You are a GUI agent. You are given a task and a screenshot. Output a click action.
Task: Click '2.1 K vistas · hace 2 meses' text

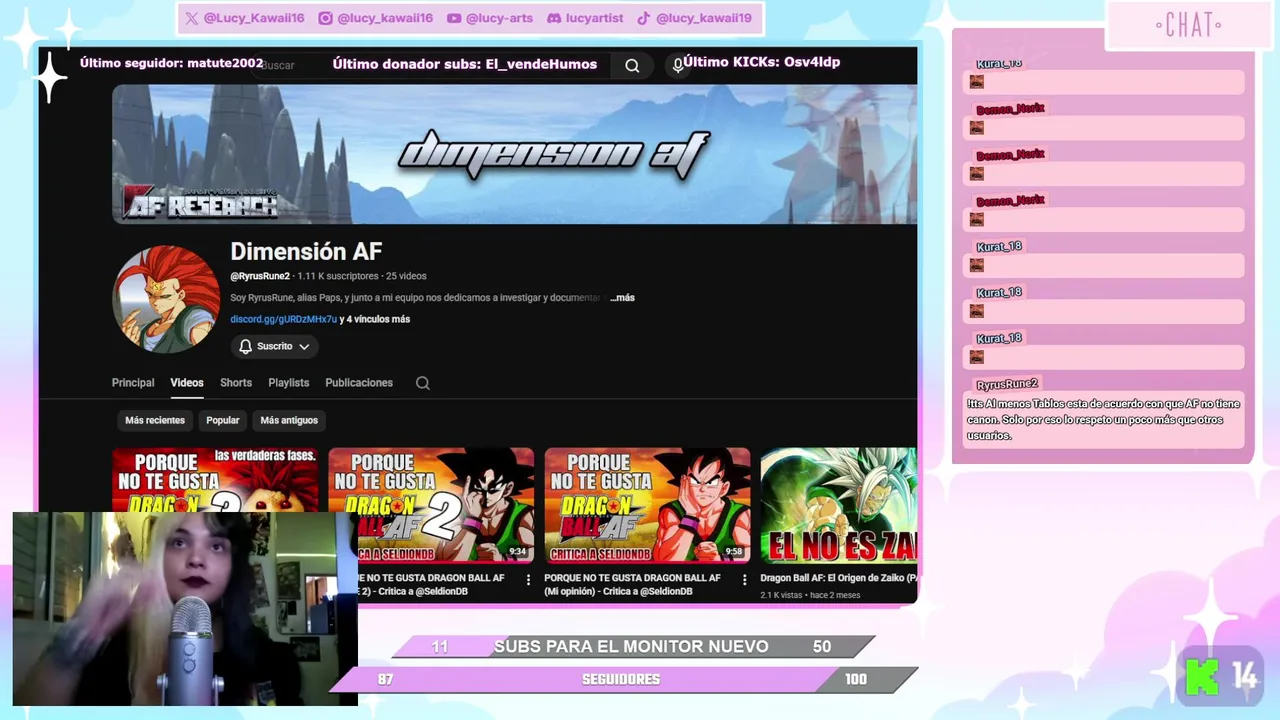pos(810,595)
